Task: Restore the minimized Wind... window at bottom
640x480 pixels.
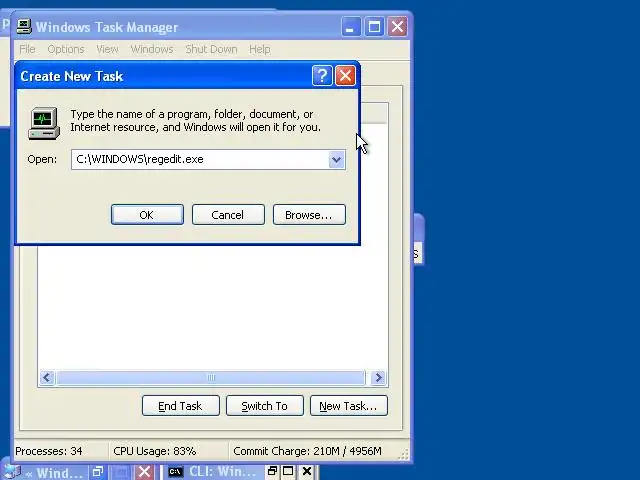Action: 98,472
